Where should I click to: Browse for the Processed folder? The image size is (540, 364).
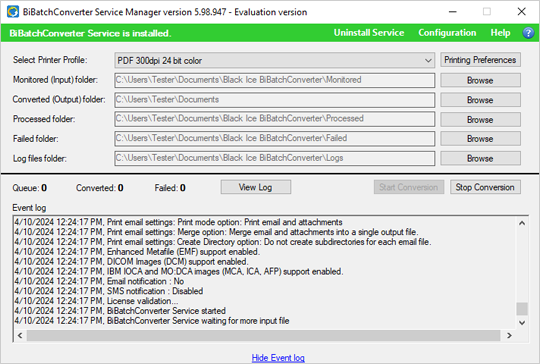tap(480, 119)
